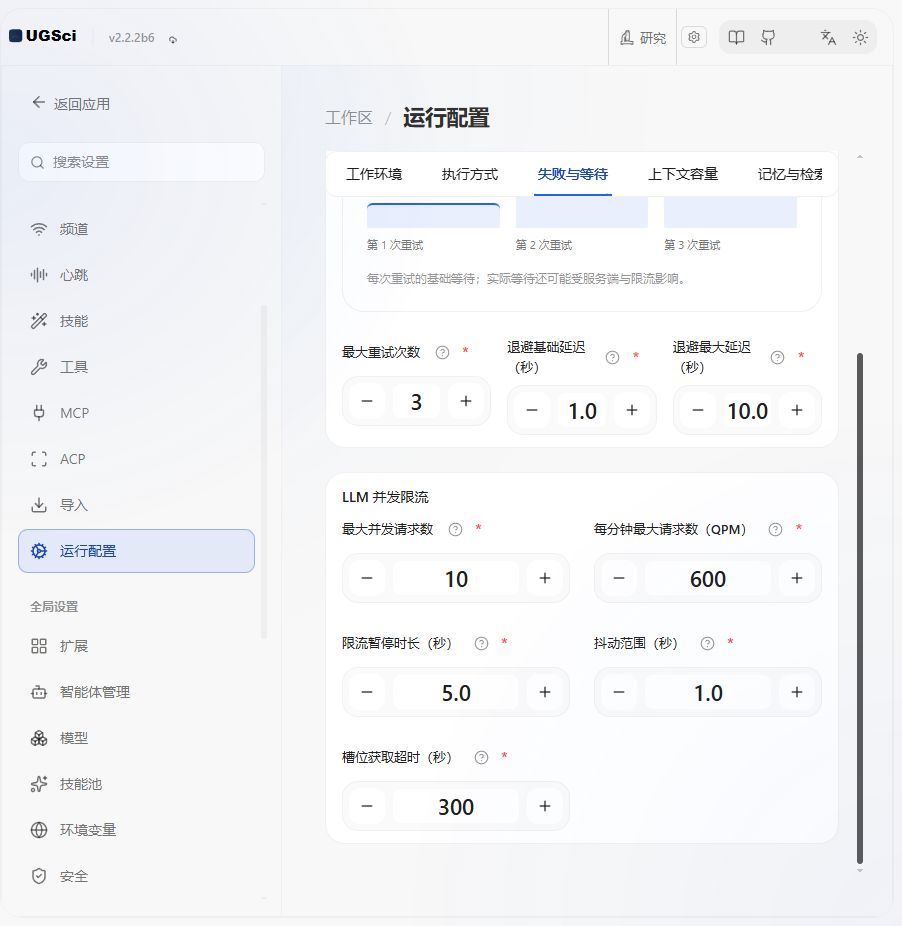
Task: Edit the 退避最大延迟 value 10.0
Action: tap(747, 411)
